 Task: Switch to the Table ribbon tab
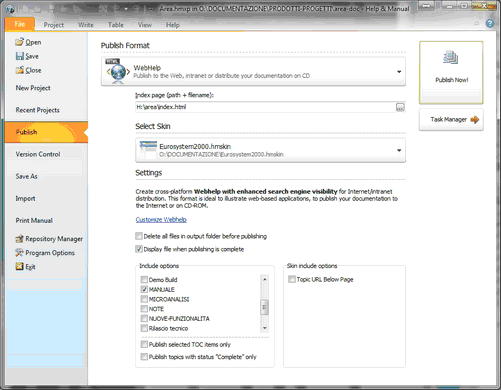click(x=116, y=25)
